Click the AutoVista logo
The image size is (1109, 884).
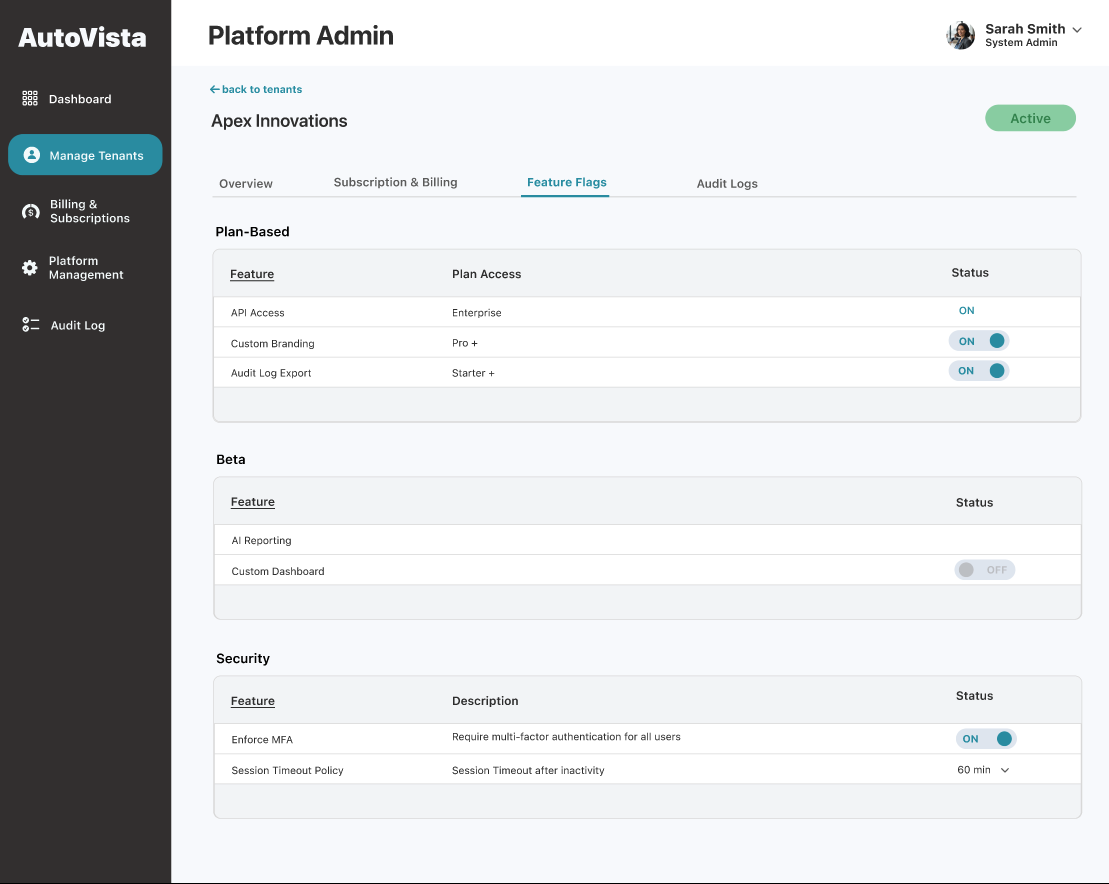pos(82,38)
